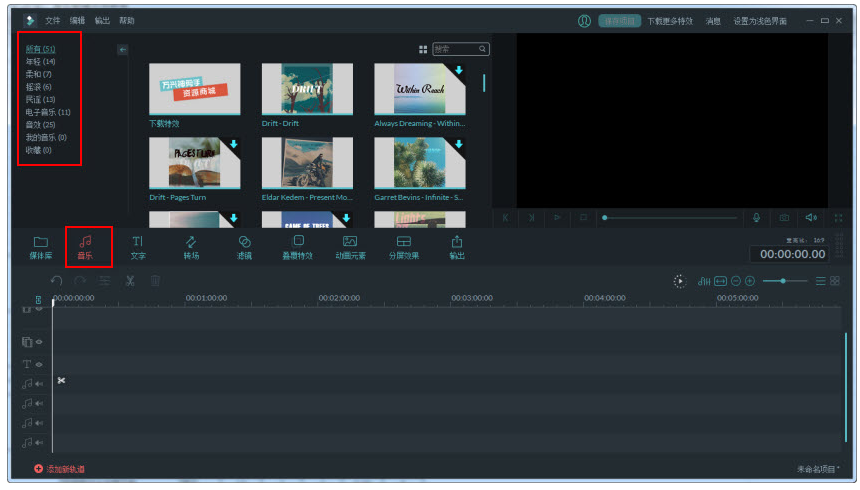Open the 媒体库 media library

click(40, 246)
